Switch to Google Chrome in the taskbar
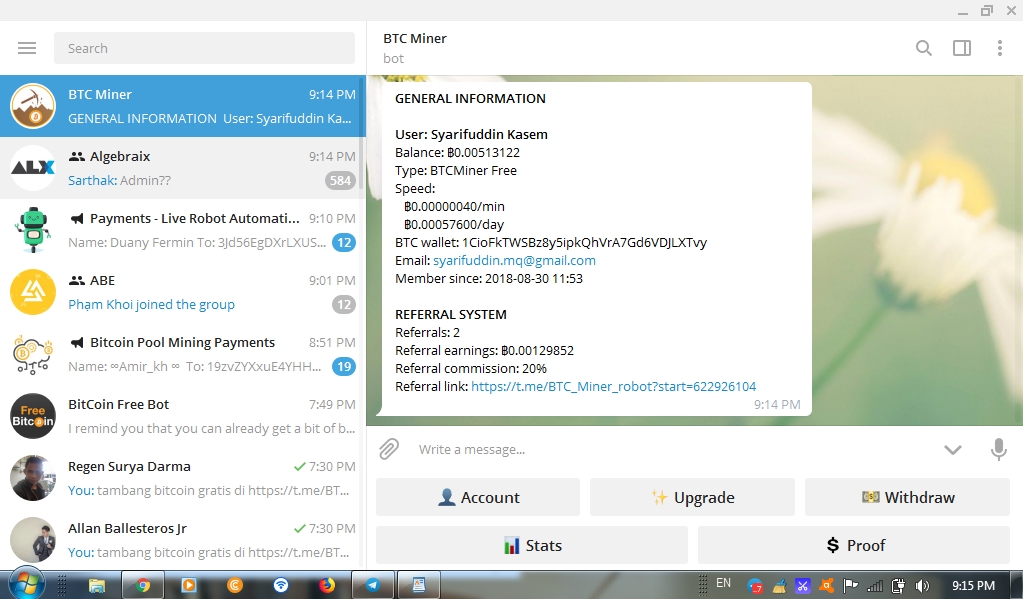This screenshot has width=1023, height=599. click(x=142, y=585)
